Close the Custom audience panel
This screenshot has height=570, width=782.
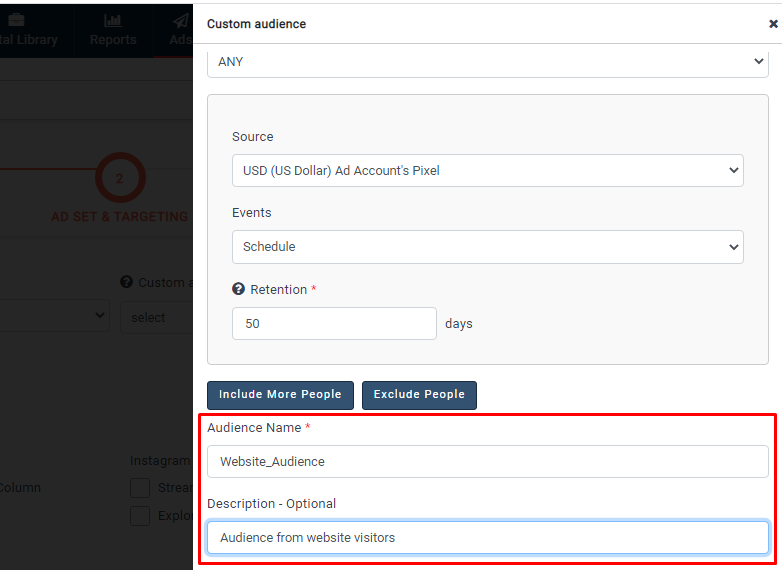pyautogui.click(x=772, y=24)
